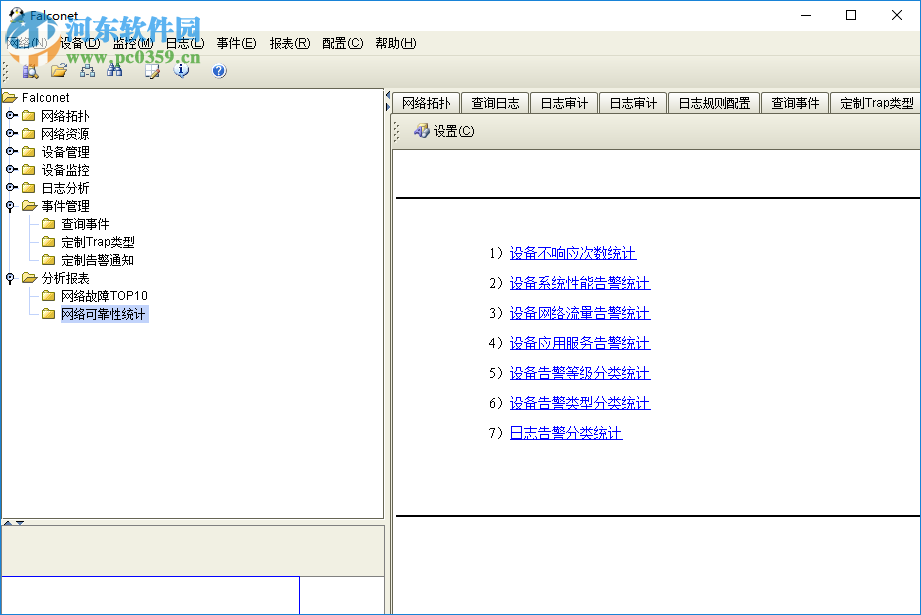Click the report browse toolbar icon
921x615 pixels.
tap(30, 70)
